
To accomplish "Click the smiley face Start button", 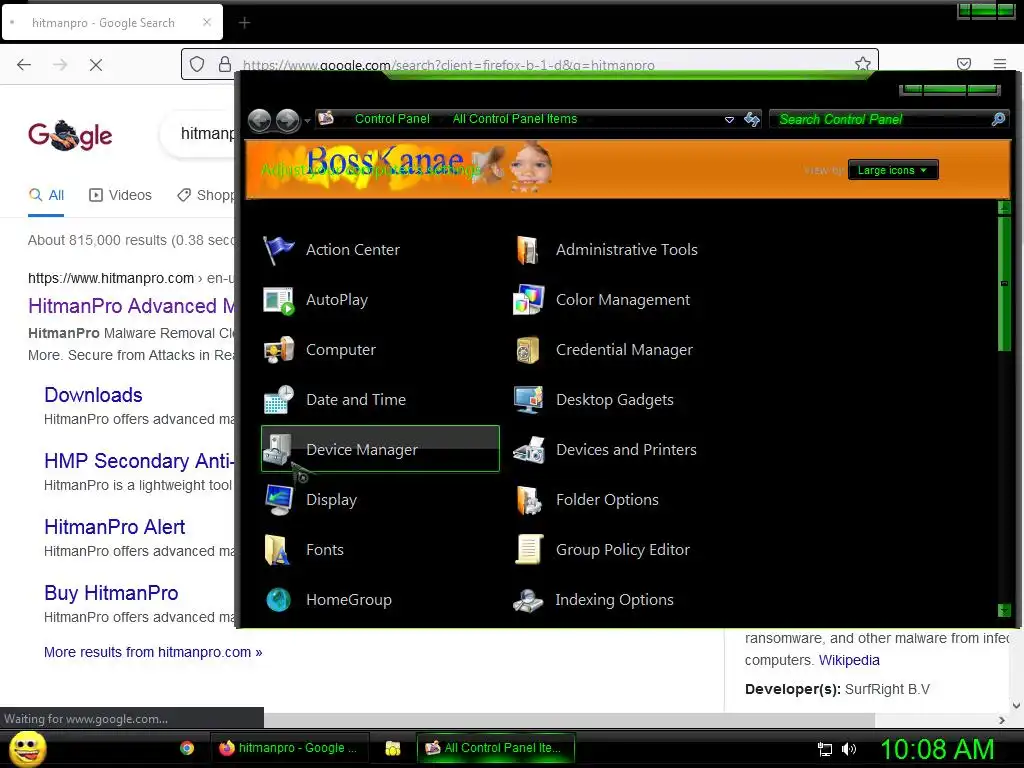I will [x=27, y=748].
